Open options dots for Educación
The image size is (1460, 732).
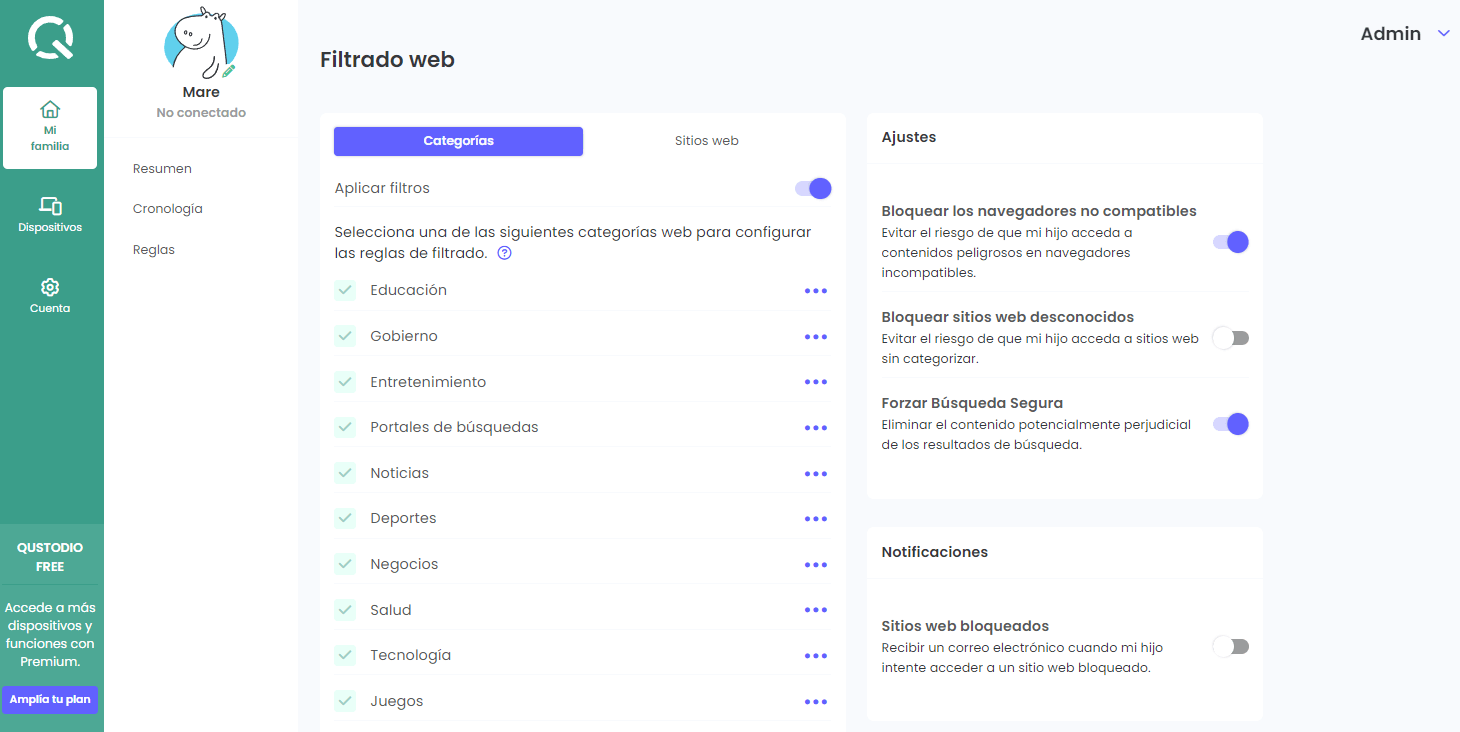(x=816, y=291)
